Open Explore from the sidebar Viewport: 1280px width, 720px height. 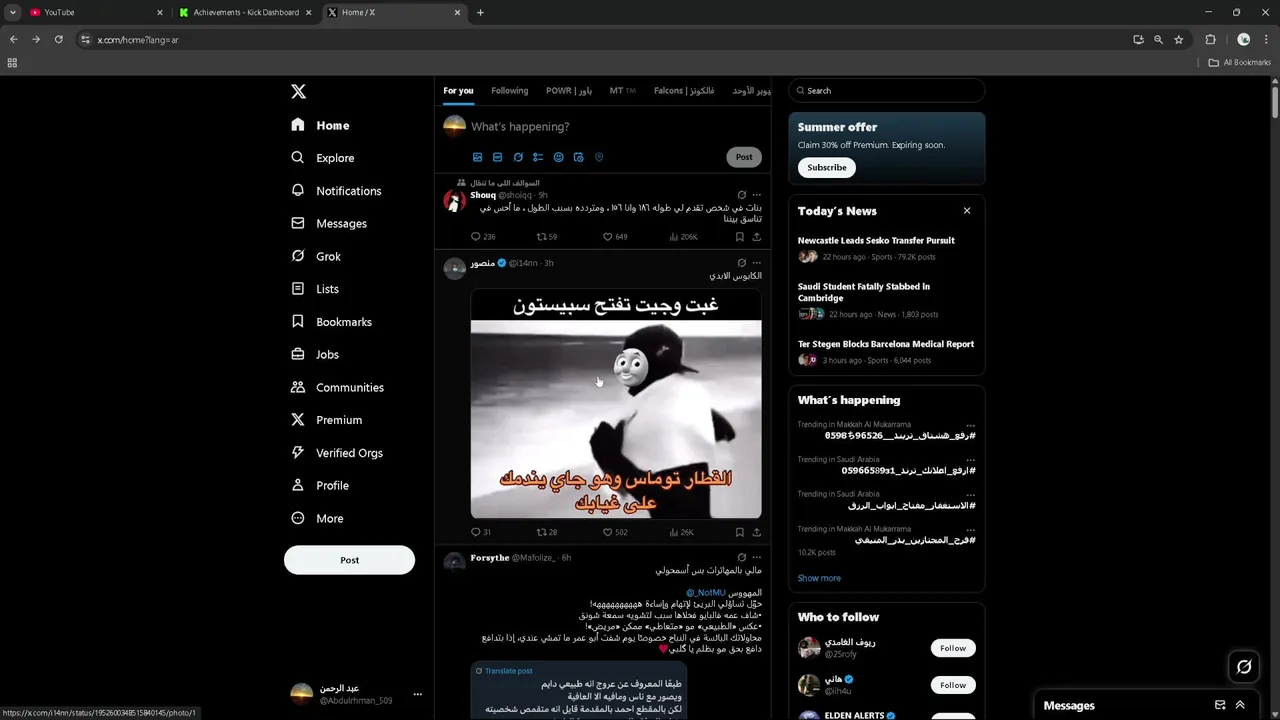[323, 158]
